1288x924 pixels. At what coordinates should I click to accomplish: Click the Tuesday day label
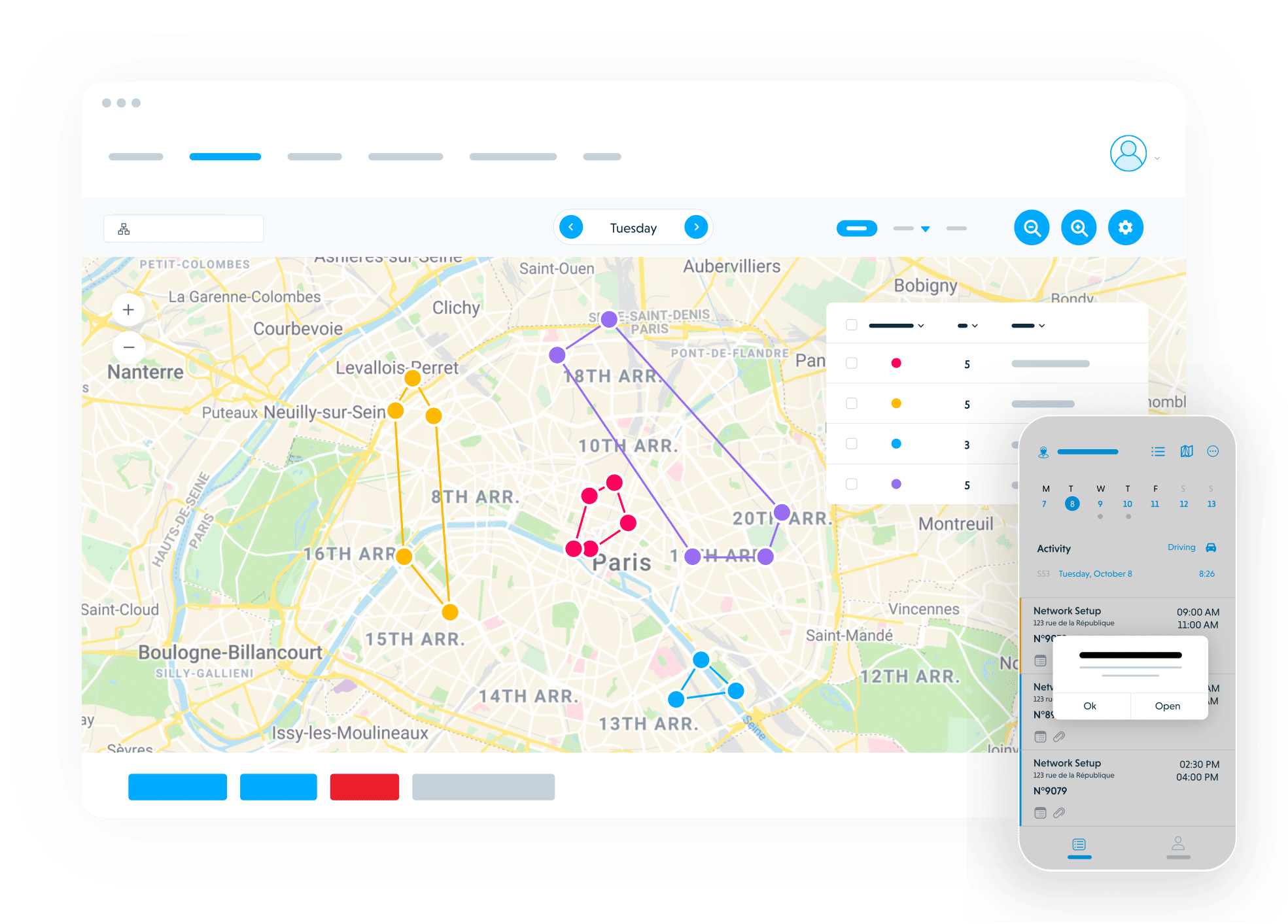[633, 228]
